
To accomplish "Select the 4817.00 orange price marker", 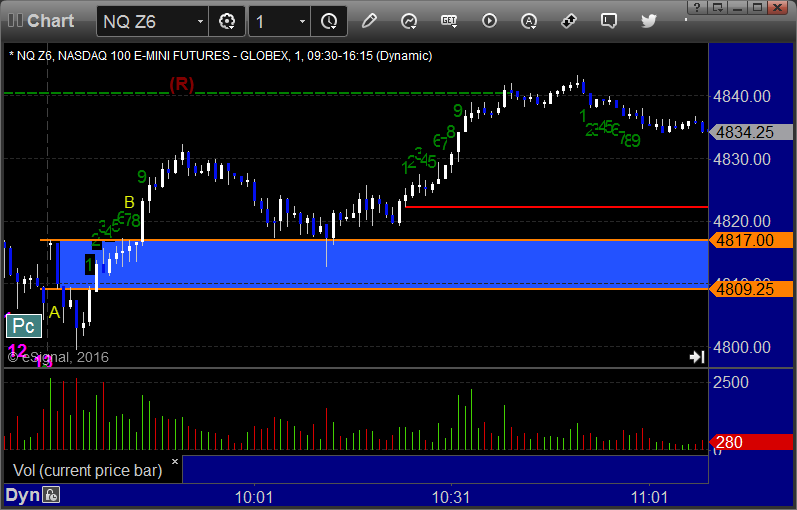I will point(751,240).
